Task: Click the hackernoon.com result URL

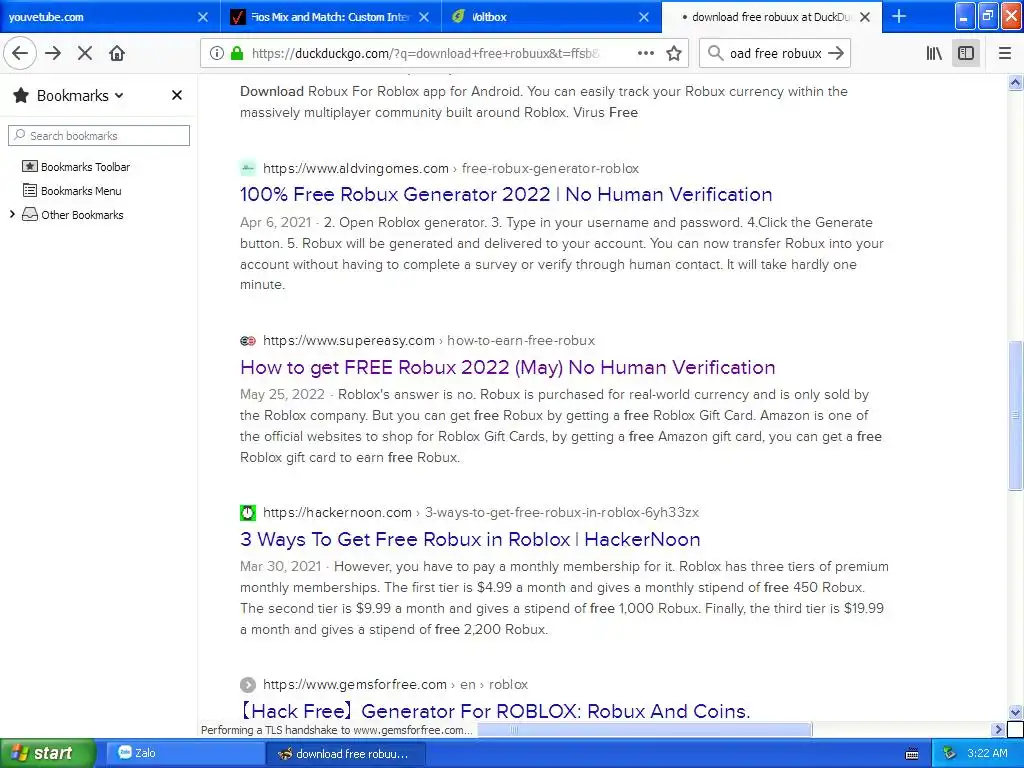Action: (x=481, y=513)
